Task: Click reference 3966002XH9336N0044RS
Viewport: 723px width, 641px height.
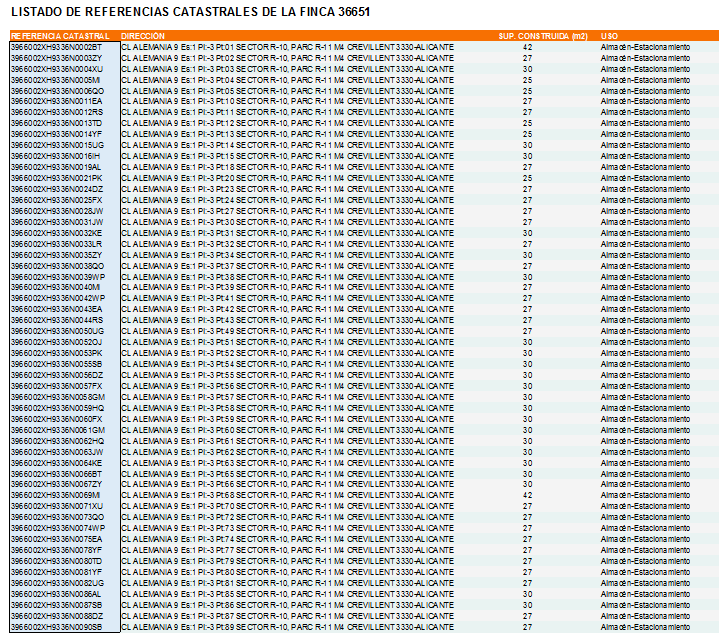Action: point(57,320)
